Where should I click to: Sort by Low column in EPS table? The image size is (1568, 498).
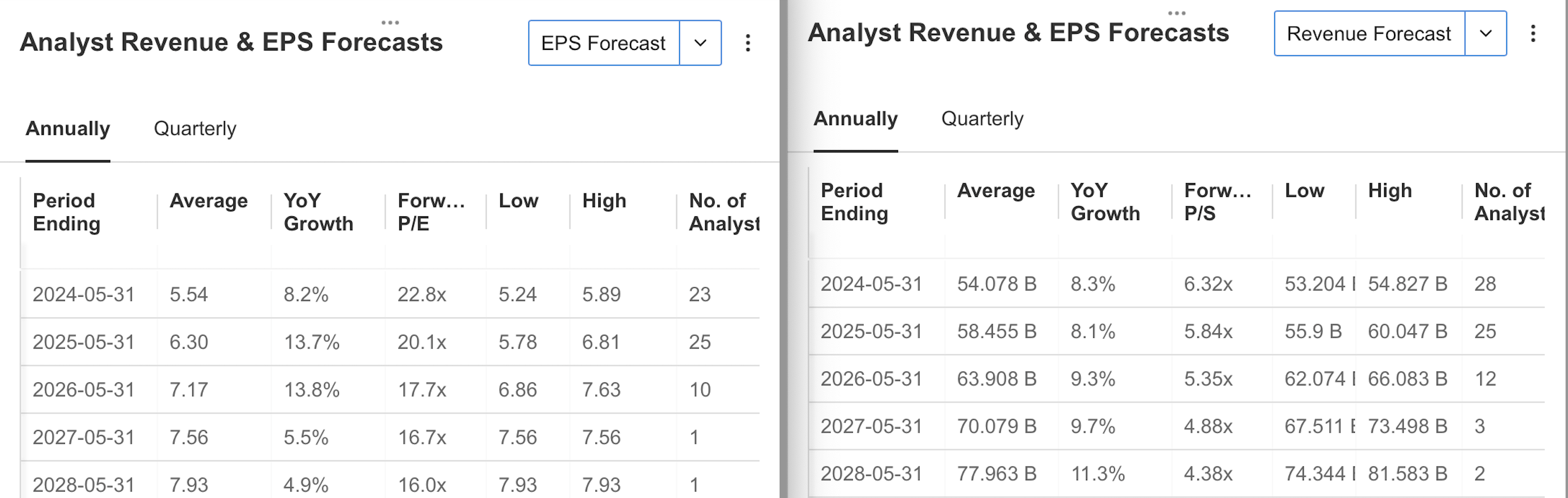point(518,201)
